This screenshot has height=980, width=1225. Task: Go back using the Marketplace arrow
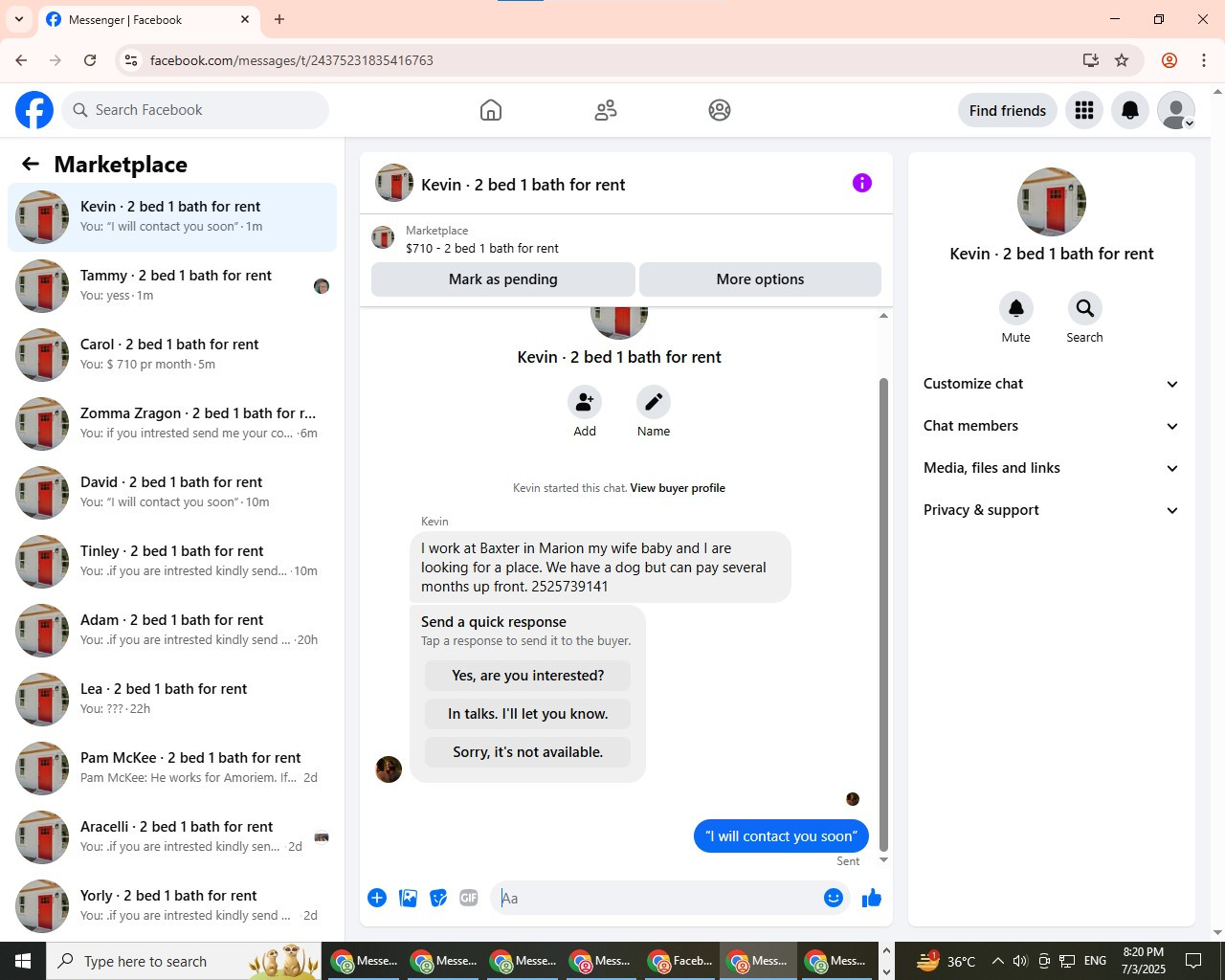click(31, 165)
